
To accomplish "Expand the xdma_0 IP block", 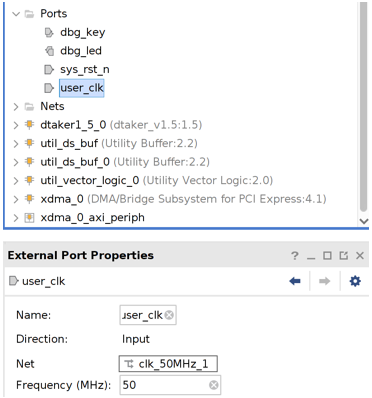I will pos(16,199).
